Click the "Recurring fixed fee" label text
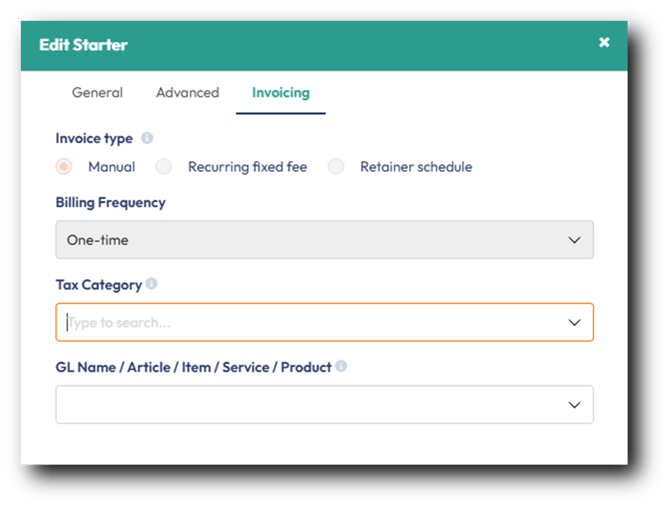The height and width of the screenshot is (507, 670). (x=247, y=167)
